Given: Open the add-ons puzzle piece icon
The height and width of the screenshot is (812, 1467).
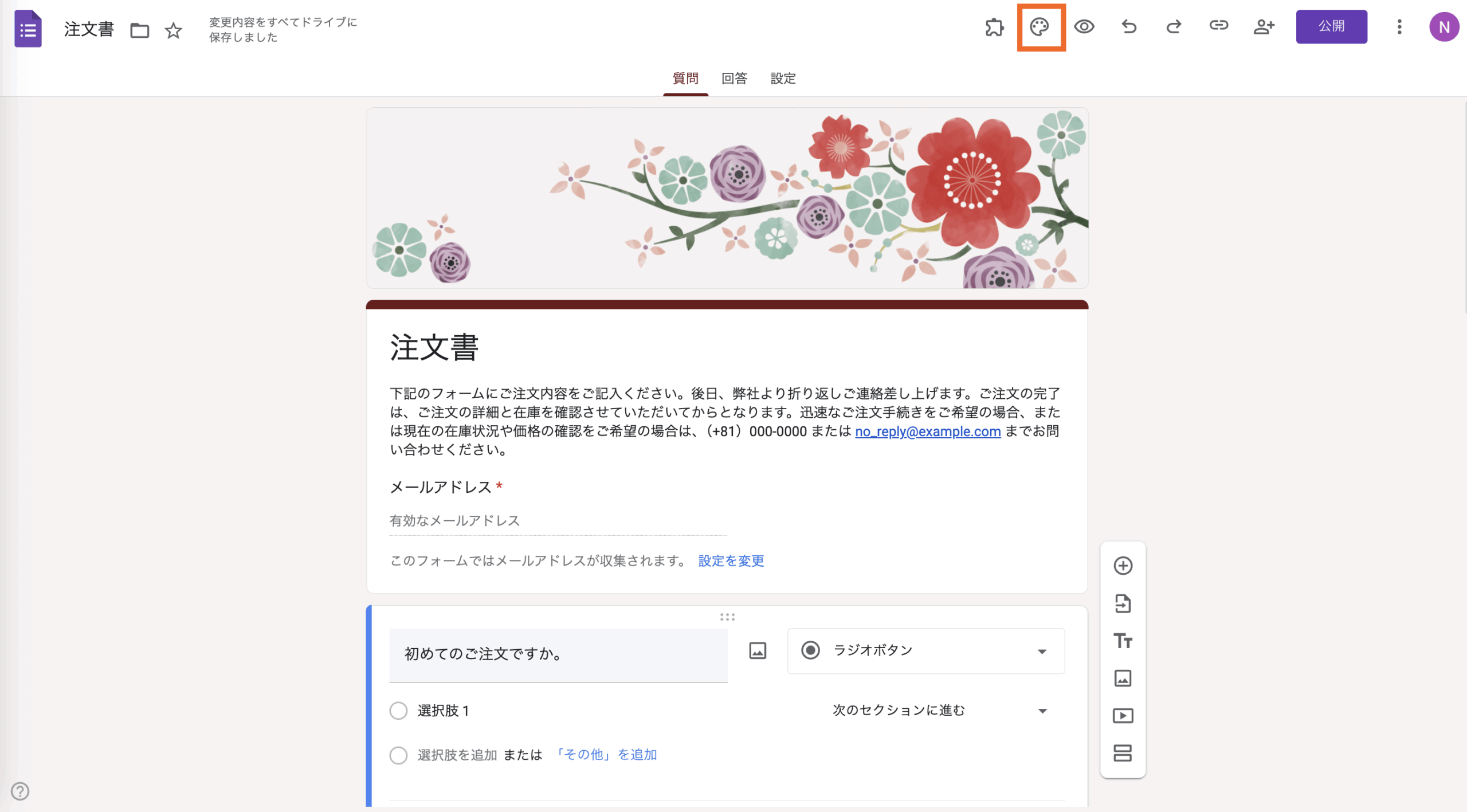Looking at the screenshot, I should click(x=994, y=27).
